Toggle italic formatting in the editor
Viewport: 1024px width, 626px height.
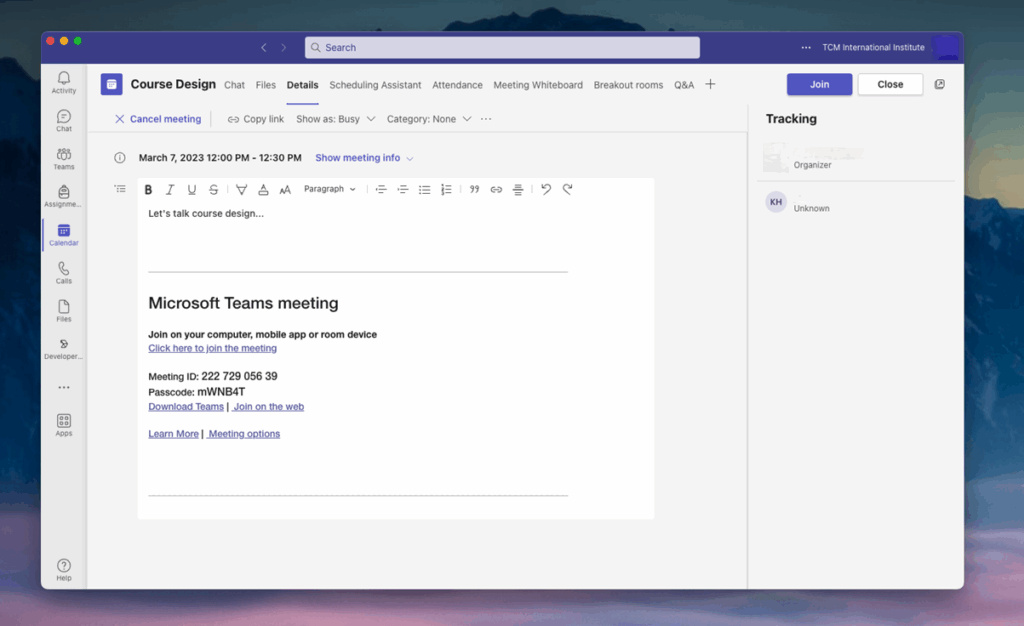[x=170, y=189]
